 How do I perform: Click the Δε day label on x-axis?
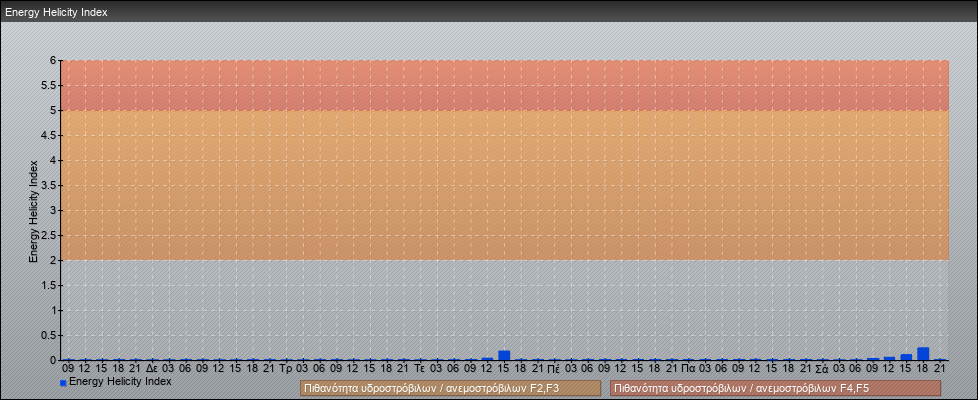(151, 368)
